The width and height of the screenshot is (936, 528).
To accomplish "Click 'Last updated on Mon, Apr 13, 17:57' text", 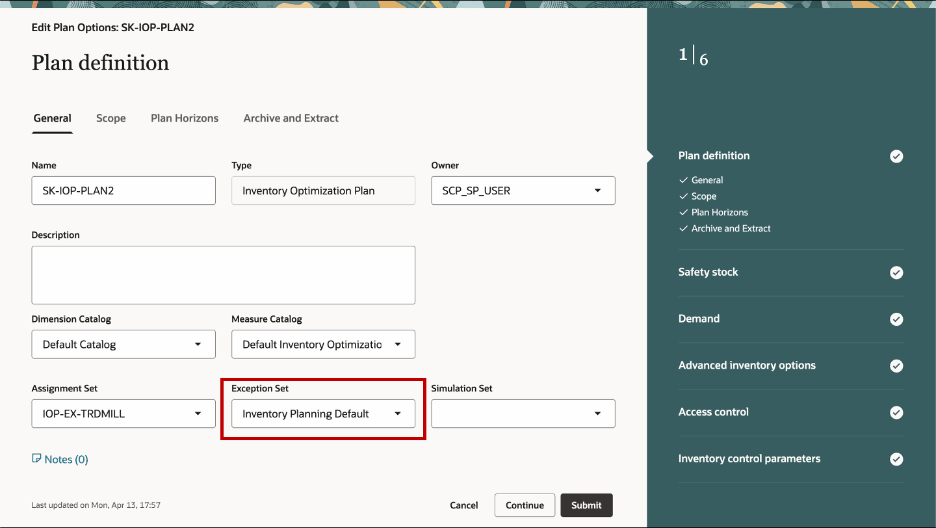I will click(96, 505).
